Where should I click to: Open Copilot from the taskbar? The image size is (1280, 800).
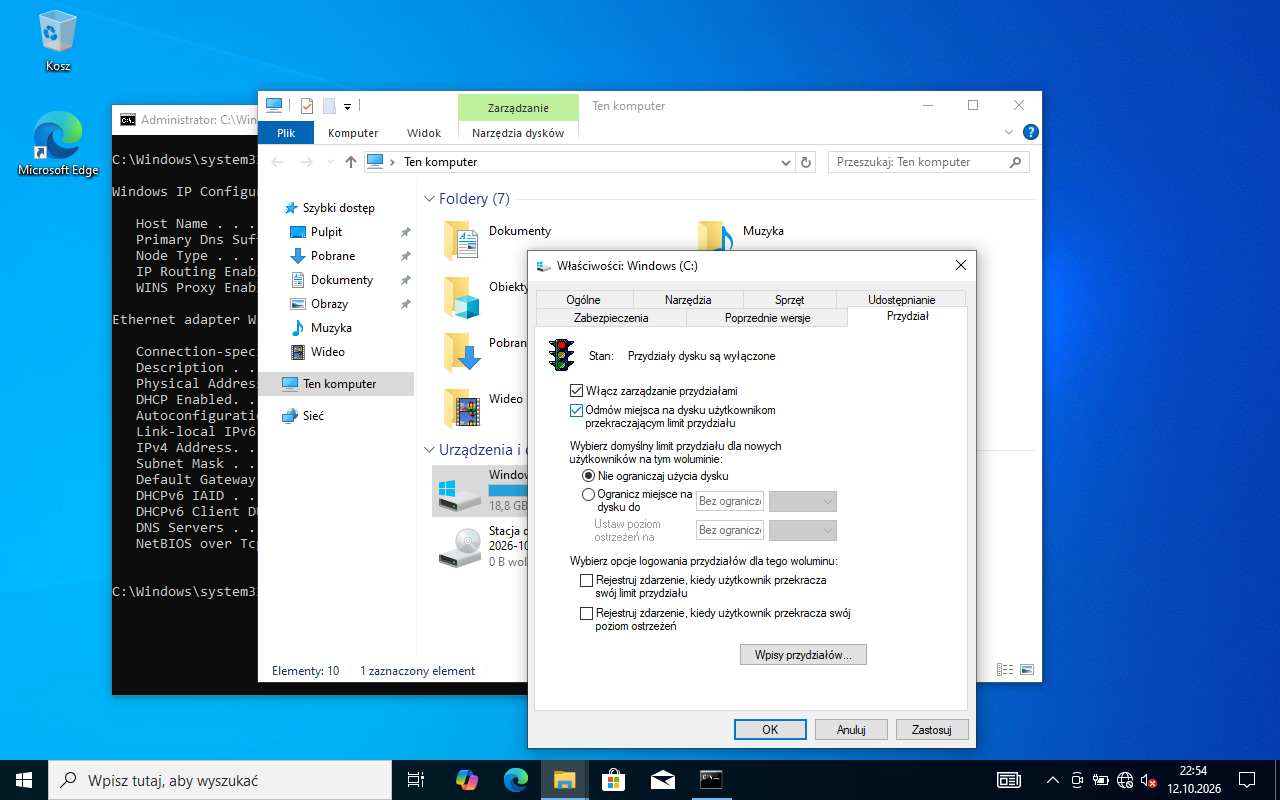466,779
